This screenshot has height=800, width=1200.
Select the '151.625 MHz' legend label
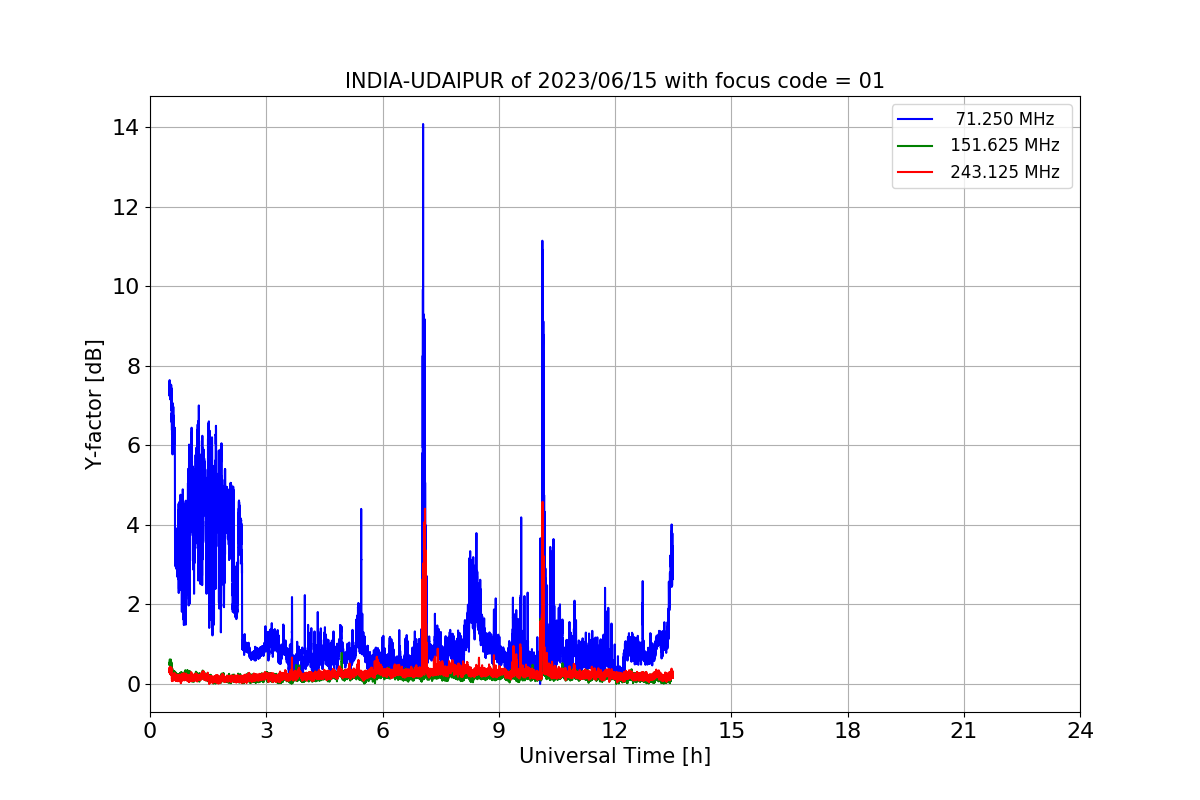[x=1005, y=145]
